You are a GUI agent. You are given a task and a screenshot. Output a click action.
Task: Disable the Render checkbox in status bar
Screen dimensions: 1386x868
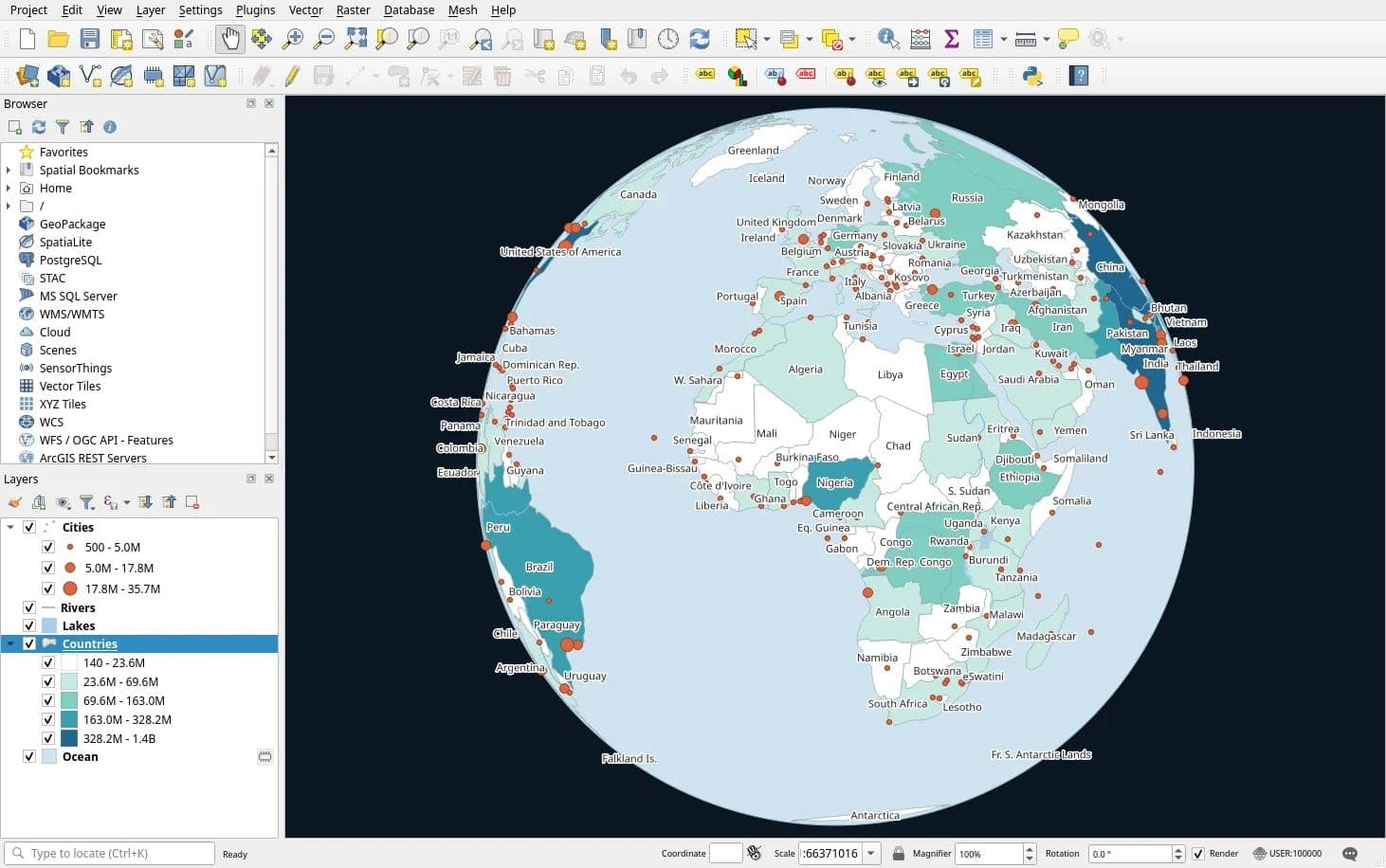(1198, 854)
